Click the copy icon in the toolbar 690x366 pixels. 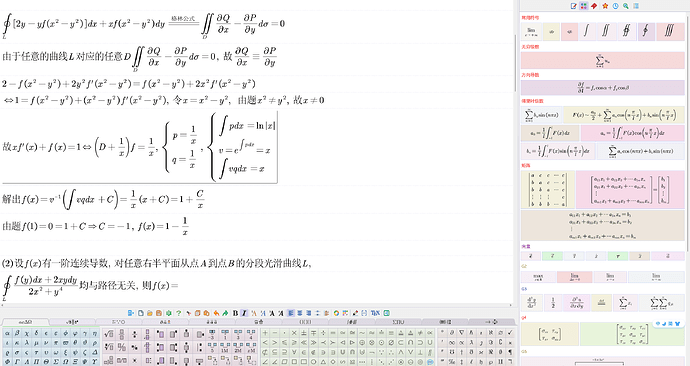[x=198, y=313]
